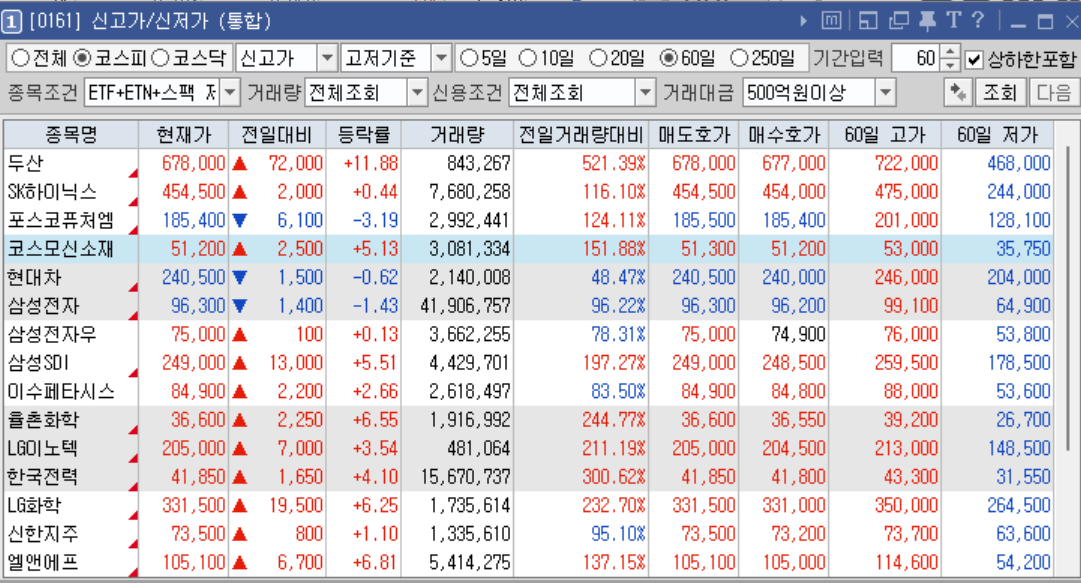Open the 거래량 전체조회 dropdown
The height and width of the screenshot is (583, 1081).
tap(416, 92)
